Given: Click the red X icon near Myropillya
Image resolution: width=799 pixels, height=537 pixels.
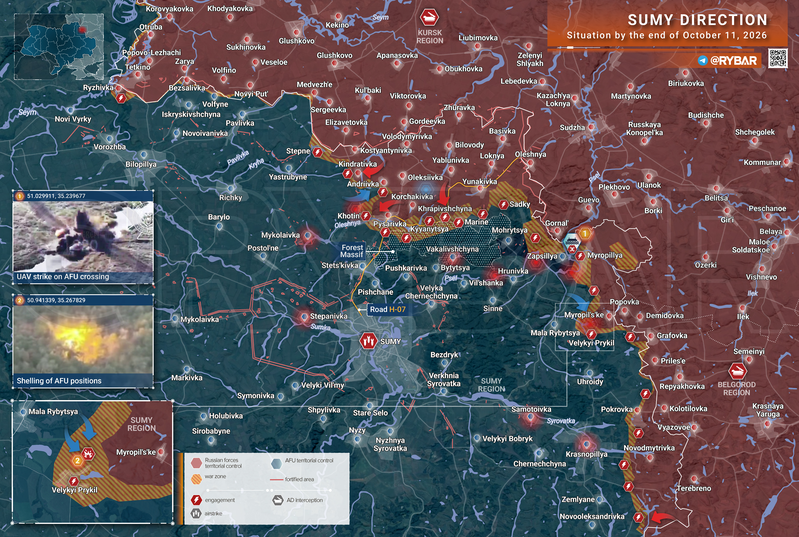Looking at the screenshot, I should pos(572,249).
